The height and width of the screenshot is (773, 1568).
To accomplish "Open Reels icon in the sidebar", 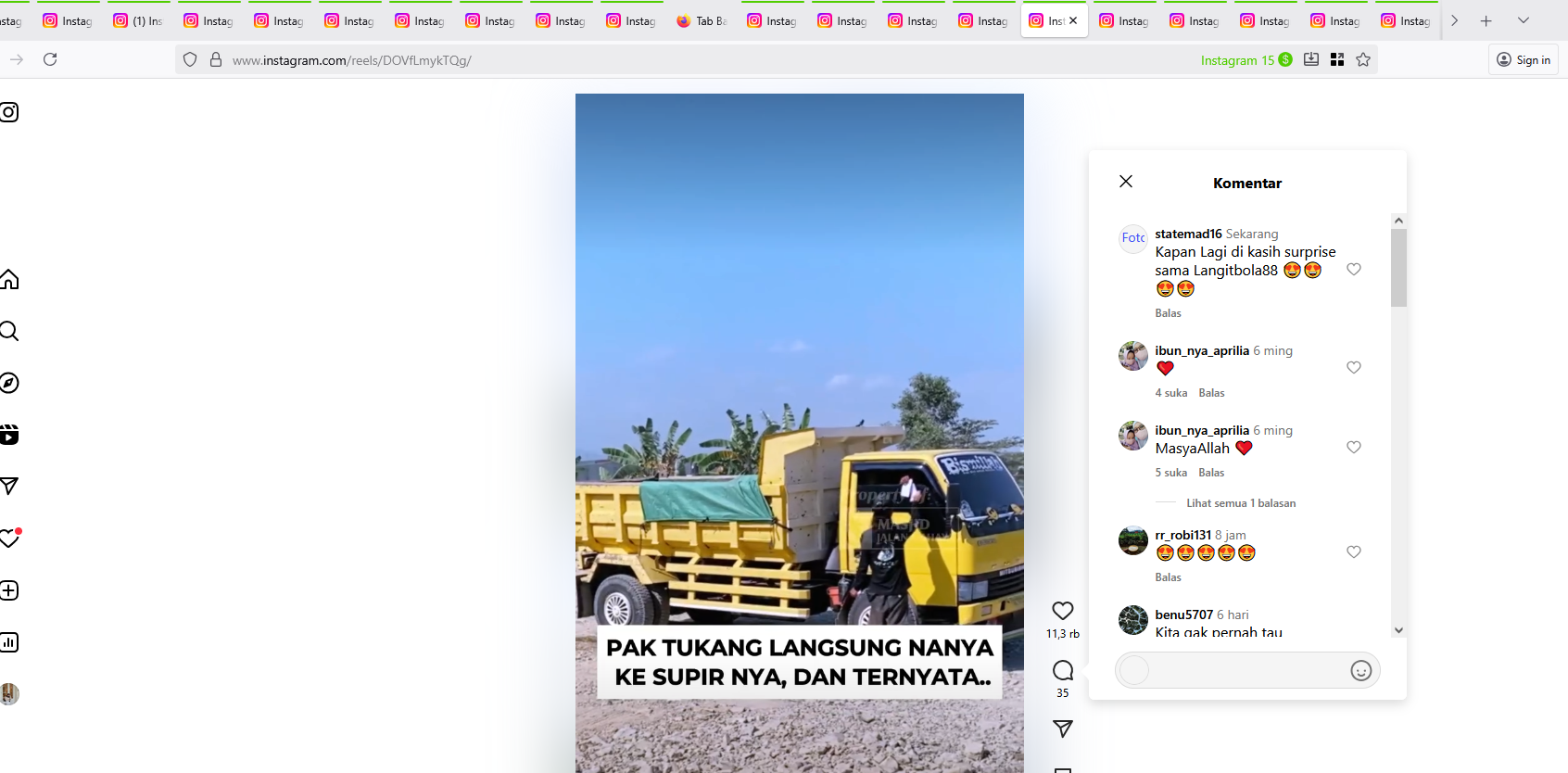I will tap(9, 435).
